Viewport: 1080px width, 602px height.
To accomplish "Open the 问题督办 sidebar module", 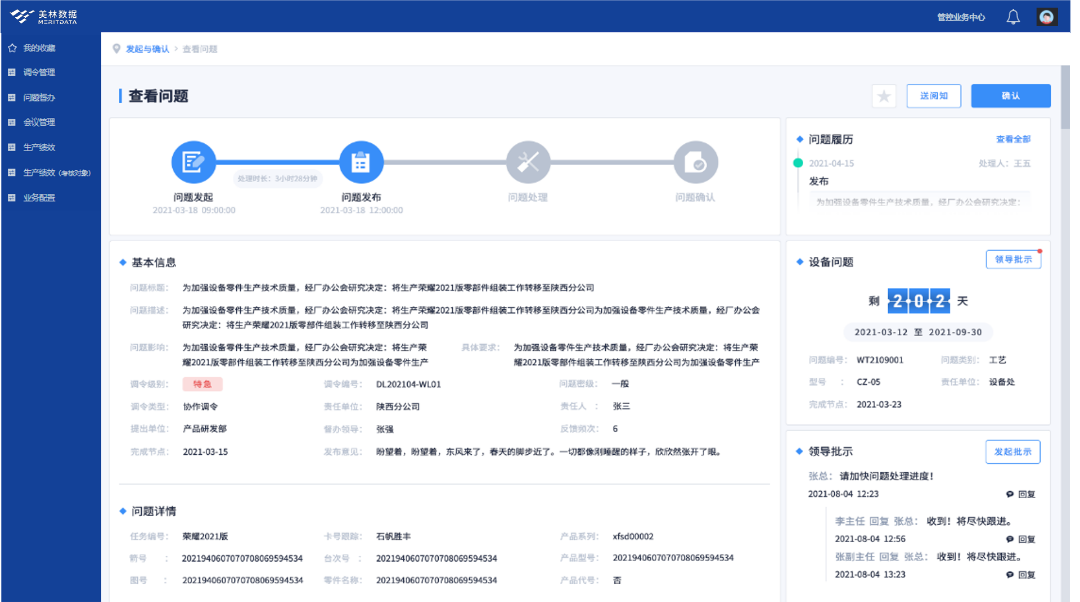I will [40, 96].
